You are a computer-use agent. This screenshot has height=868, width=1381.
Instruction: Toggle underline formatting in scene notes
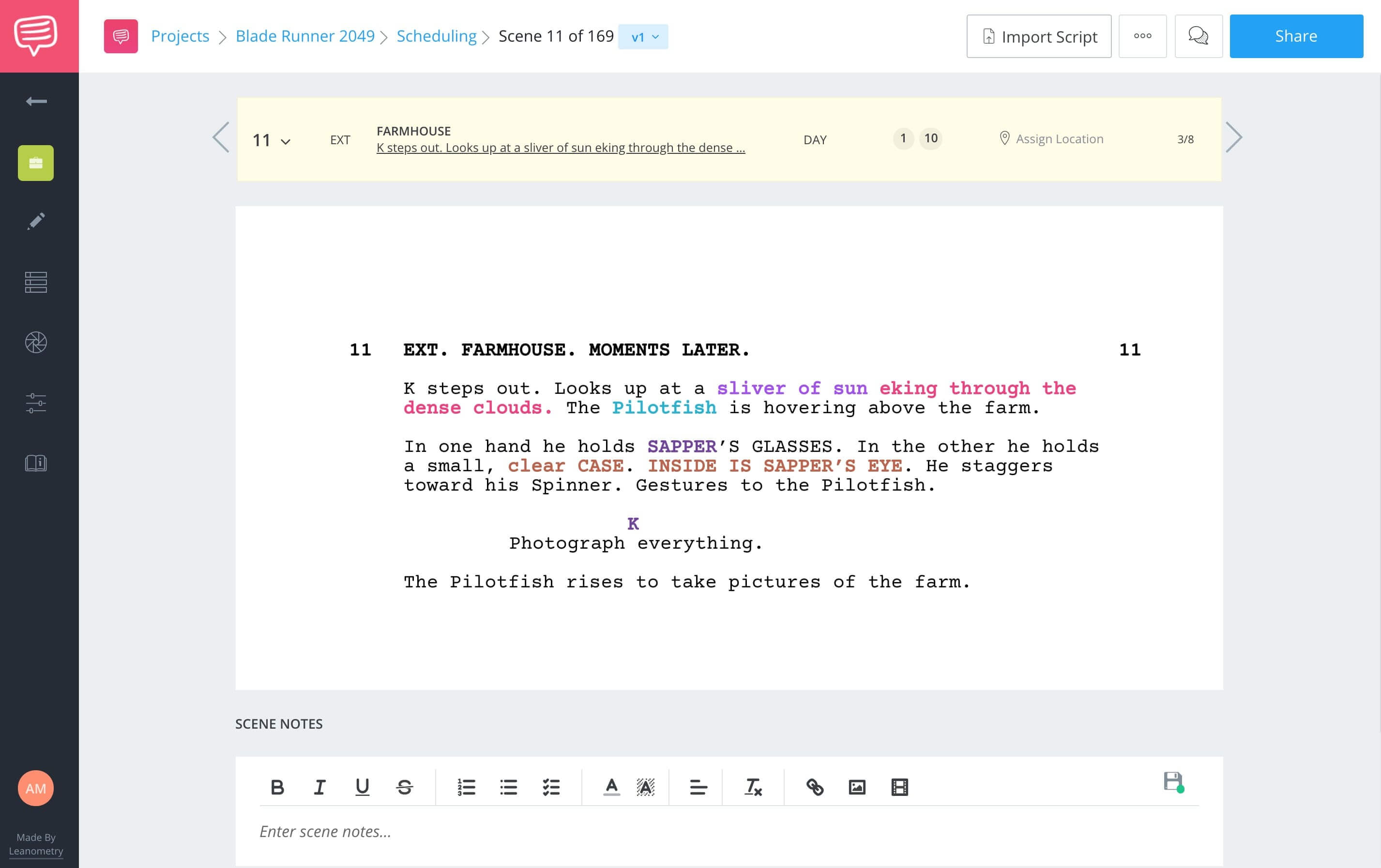pos(362,787)
